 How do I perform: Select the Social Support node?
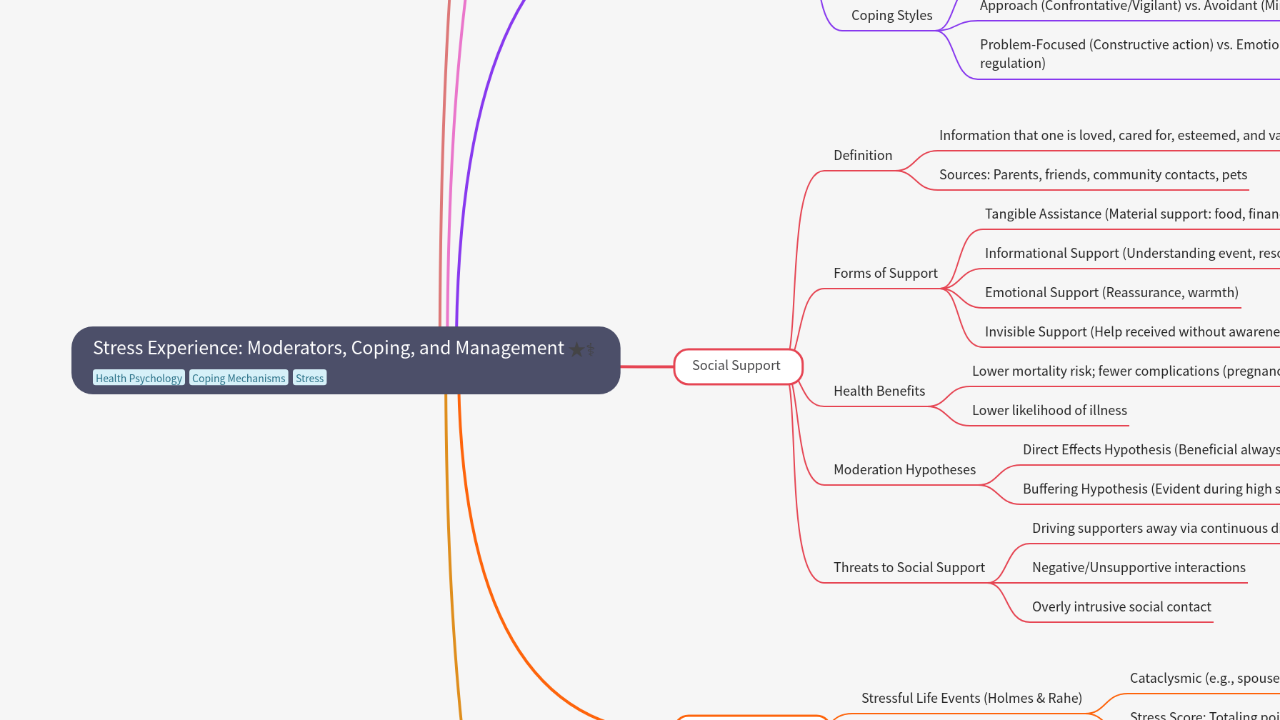click(x=737, y=366)
